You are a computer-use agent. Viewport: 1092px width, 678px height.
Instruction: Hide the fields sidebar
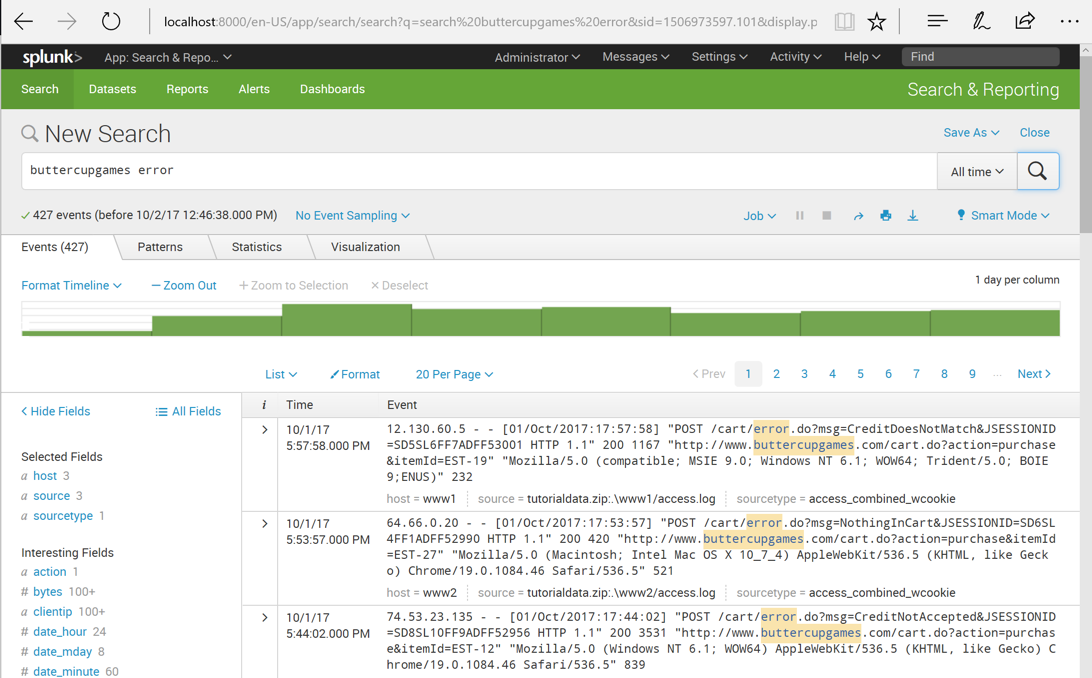pos(56,411)
